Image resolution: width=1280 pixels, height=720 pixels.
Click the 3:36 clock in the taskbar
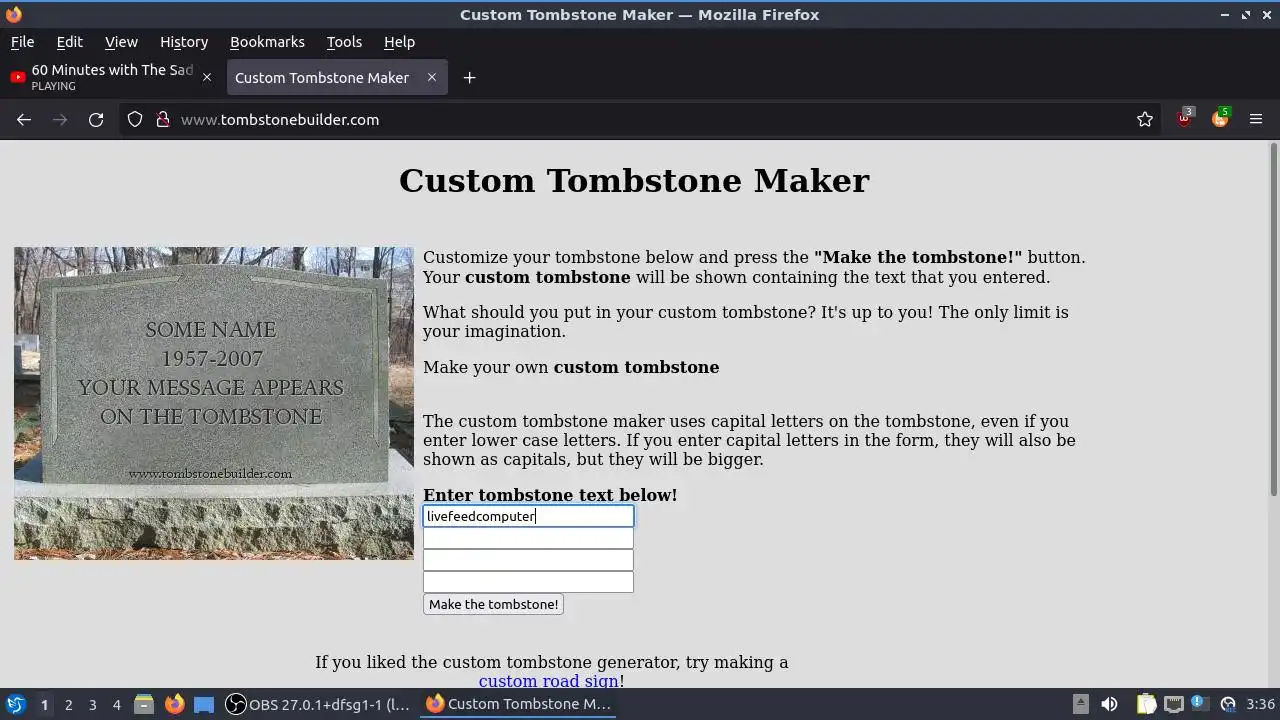1260,704
